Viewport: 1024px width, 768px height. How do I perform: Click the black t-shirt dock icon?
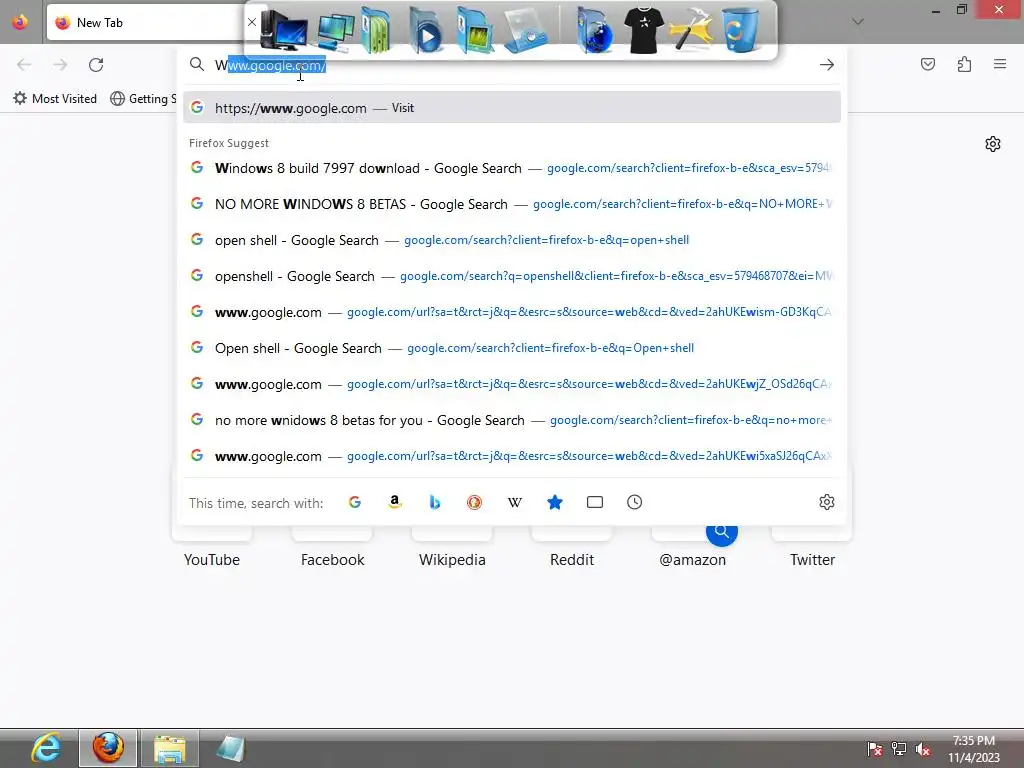(x=643, y=29)
